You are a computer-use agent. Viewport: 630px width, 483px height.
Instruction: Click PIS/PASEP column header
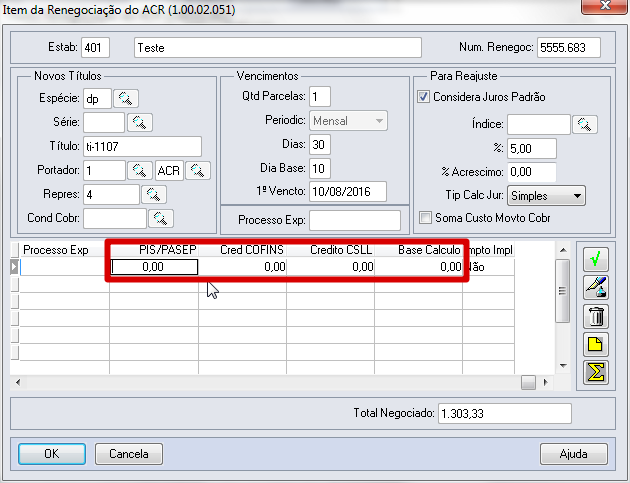[x=154, y=250]
